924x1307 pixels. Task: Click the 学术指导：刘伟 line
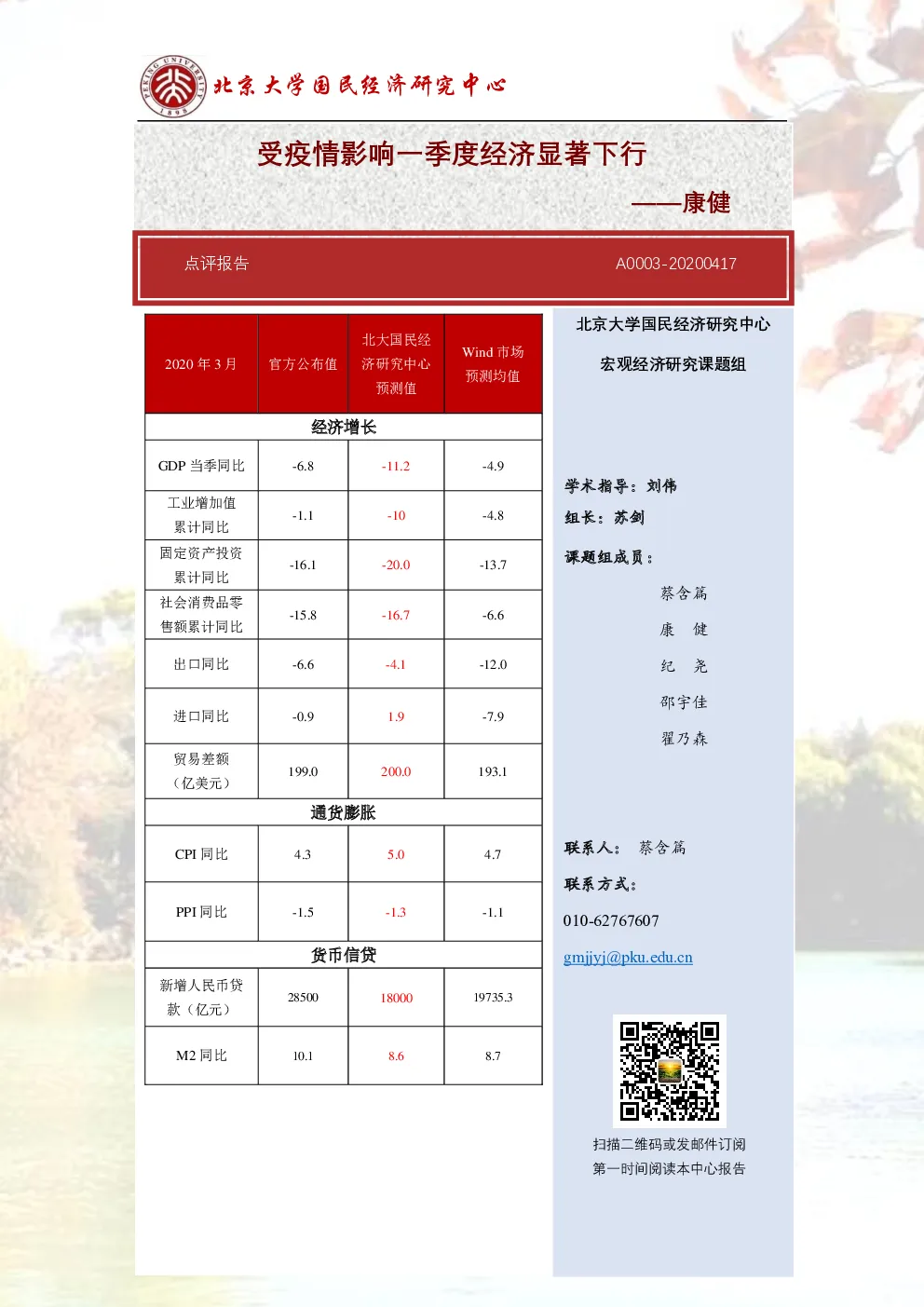(x=620, y=485)
